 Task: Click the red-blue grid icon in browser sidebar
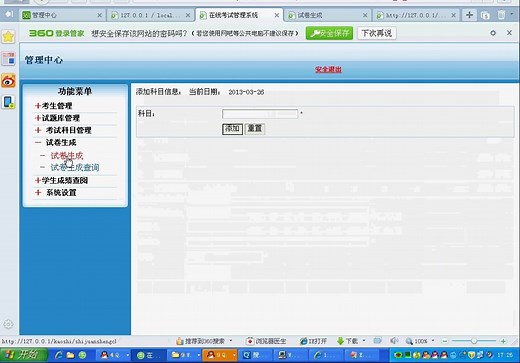[8, 59]
